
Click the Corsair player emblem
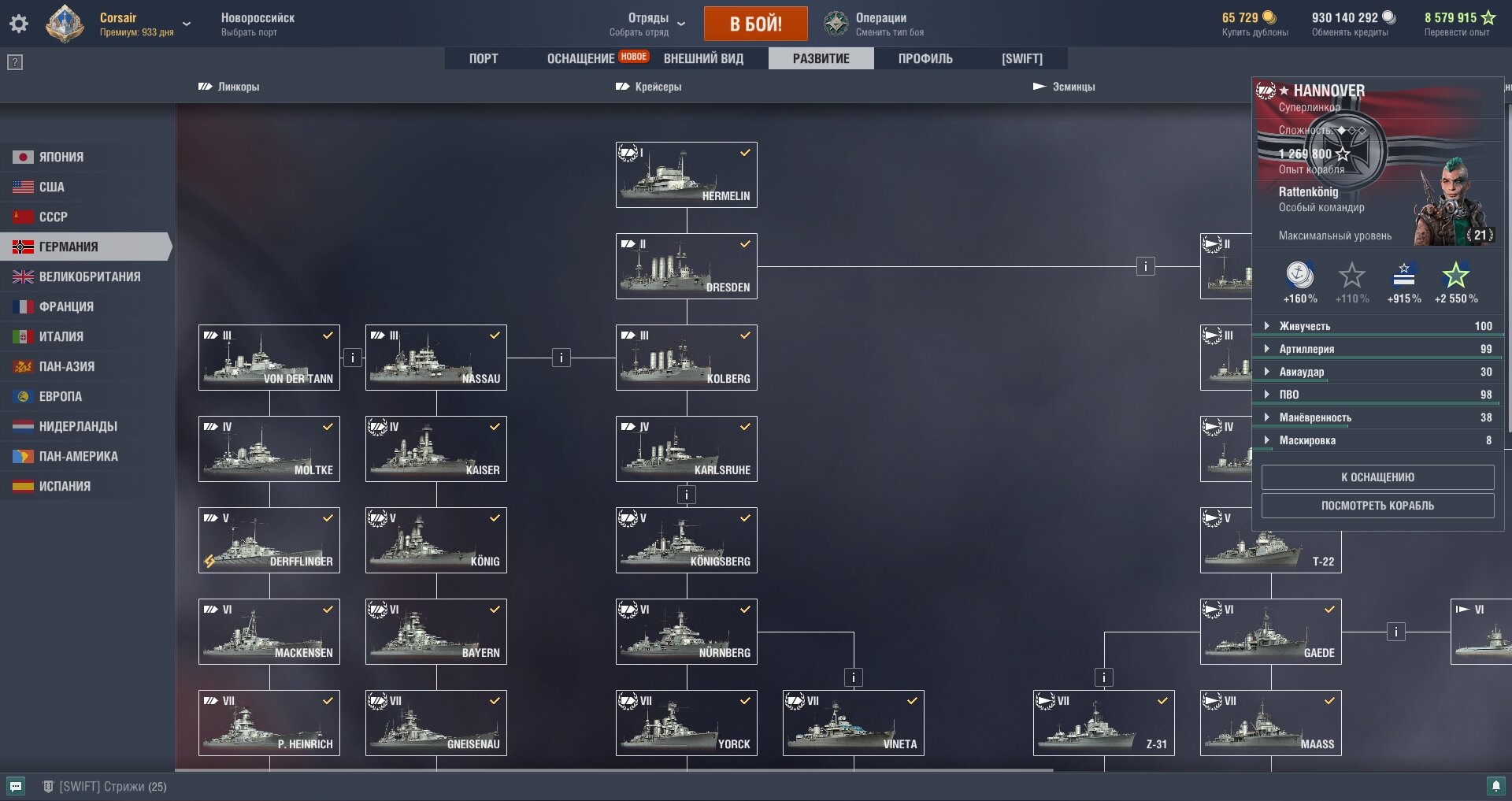[65, 24]
